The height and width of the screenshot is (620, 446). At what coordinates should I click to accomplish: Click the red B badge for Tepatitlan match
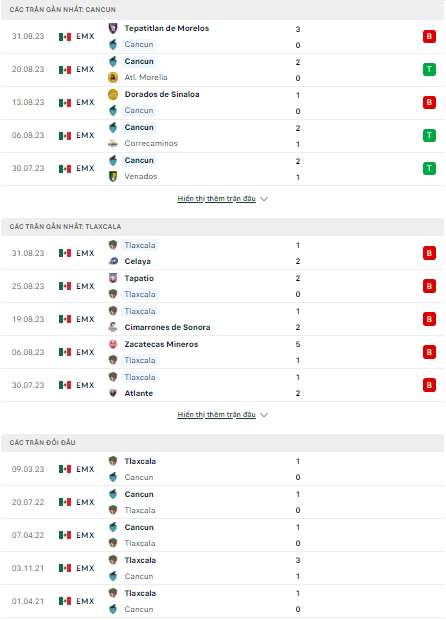tap(429, 36)
